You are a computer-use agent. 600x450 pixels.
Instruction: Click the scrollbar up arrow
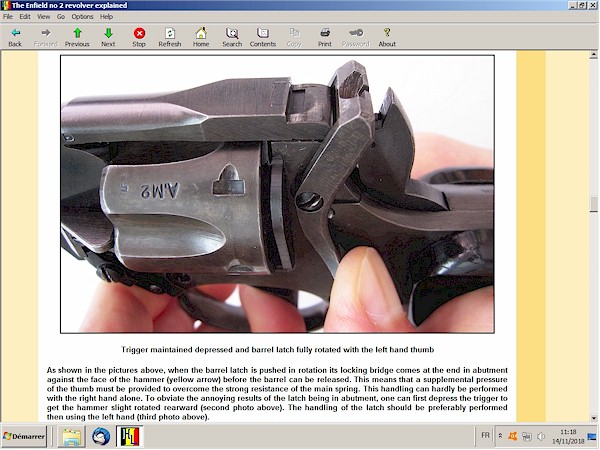coord(593,55)
